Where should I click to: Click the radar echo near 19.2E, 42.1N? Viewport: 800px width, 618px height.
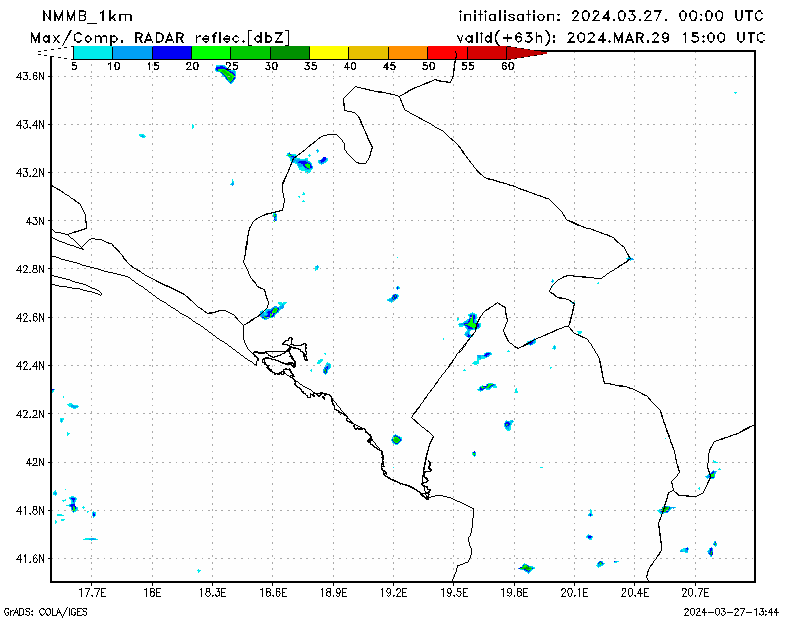click(396, 439)
